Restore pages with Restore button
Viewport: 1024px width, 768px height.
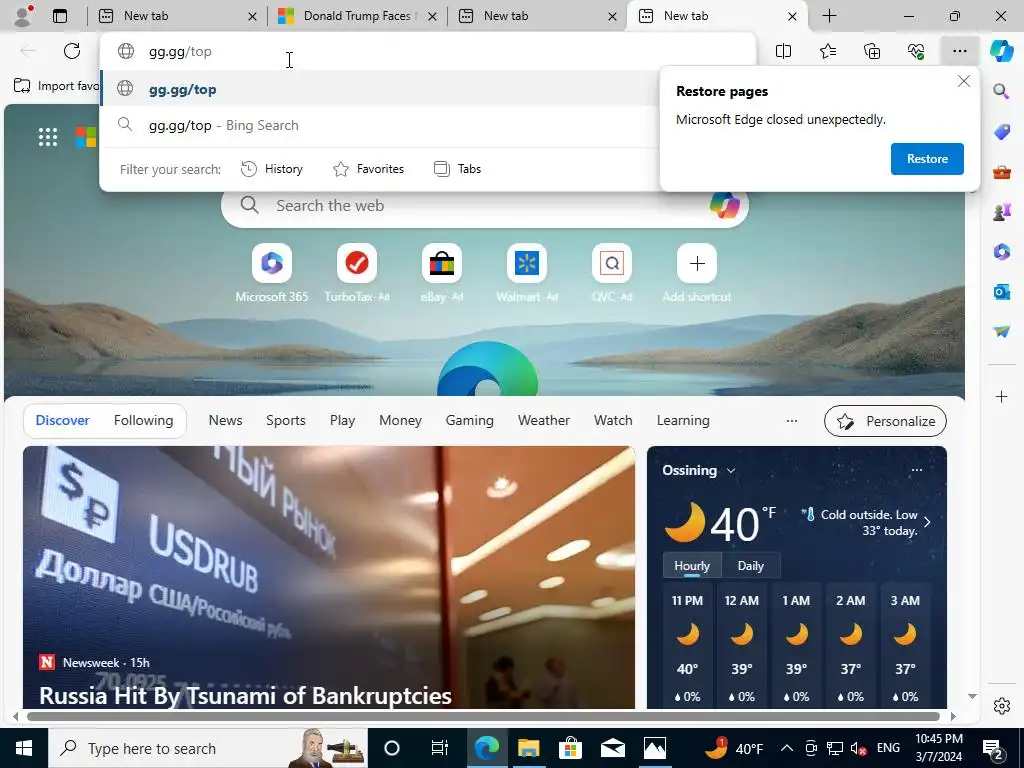pos(927,159)
